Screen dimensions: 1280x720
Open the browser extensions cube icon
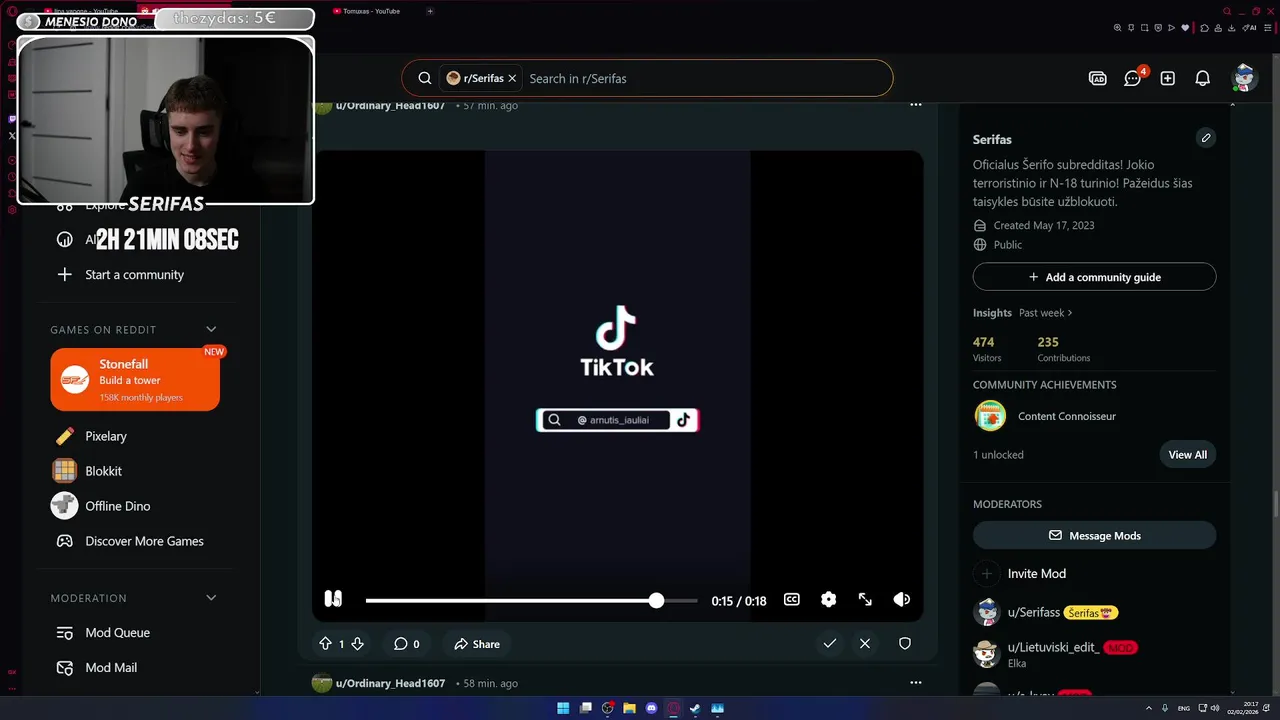(1204, 28)
